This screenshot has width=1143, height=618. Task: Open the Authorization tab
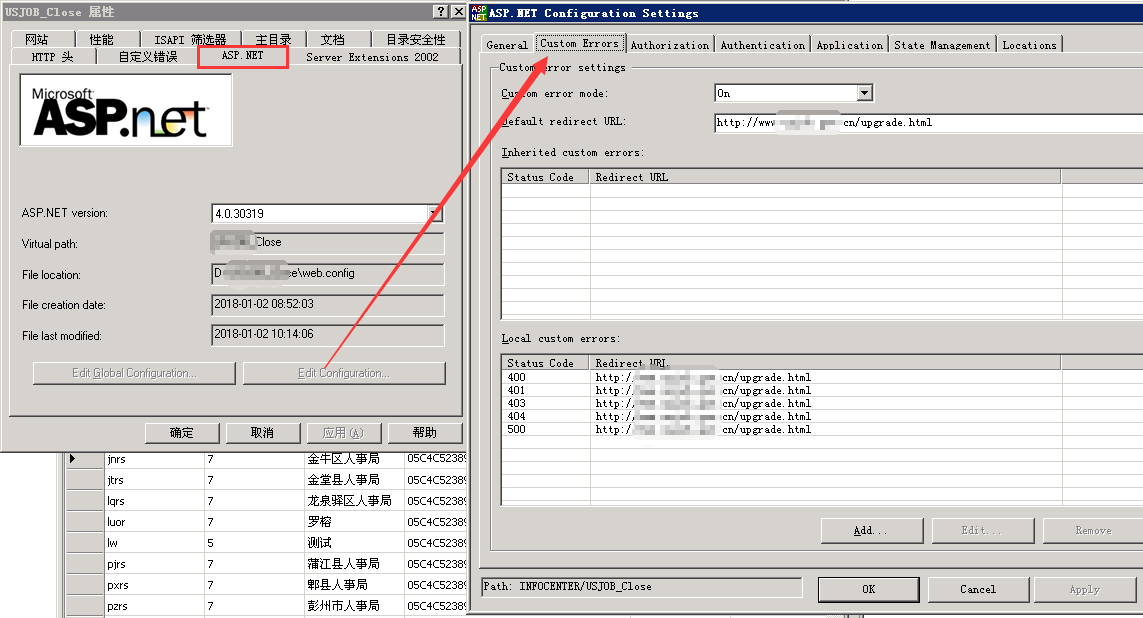670,44
